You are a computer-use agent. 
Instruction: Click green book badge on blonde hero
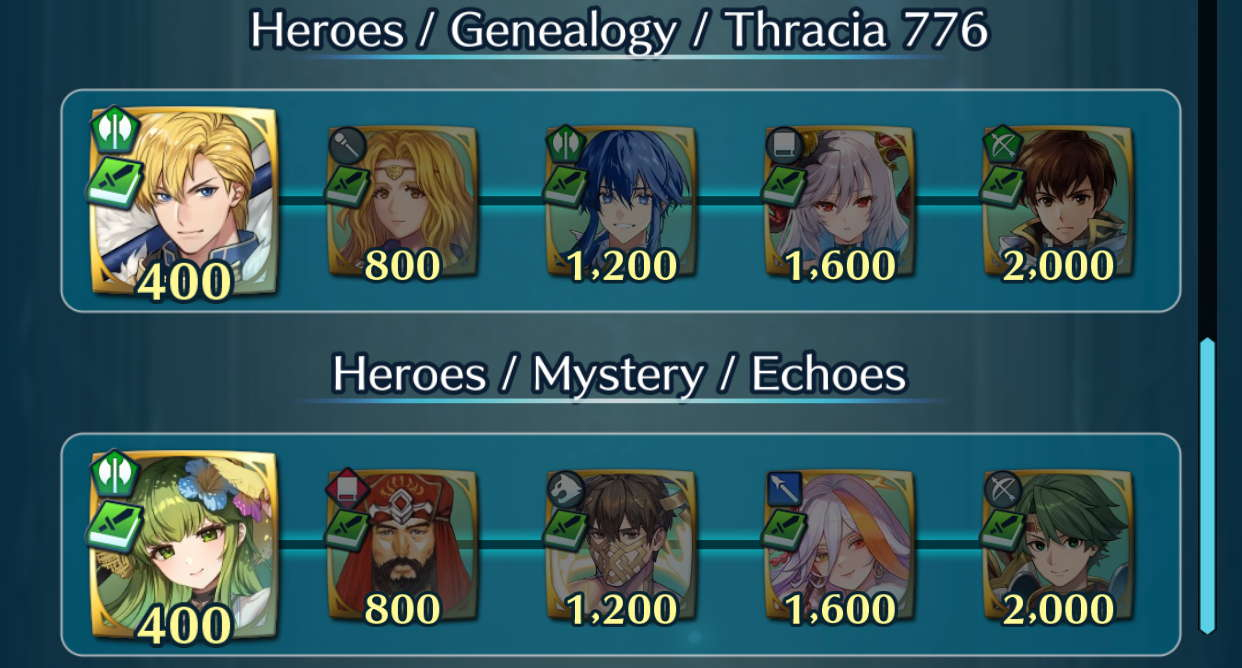pyautogui.click(x=116, y=184)
